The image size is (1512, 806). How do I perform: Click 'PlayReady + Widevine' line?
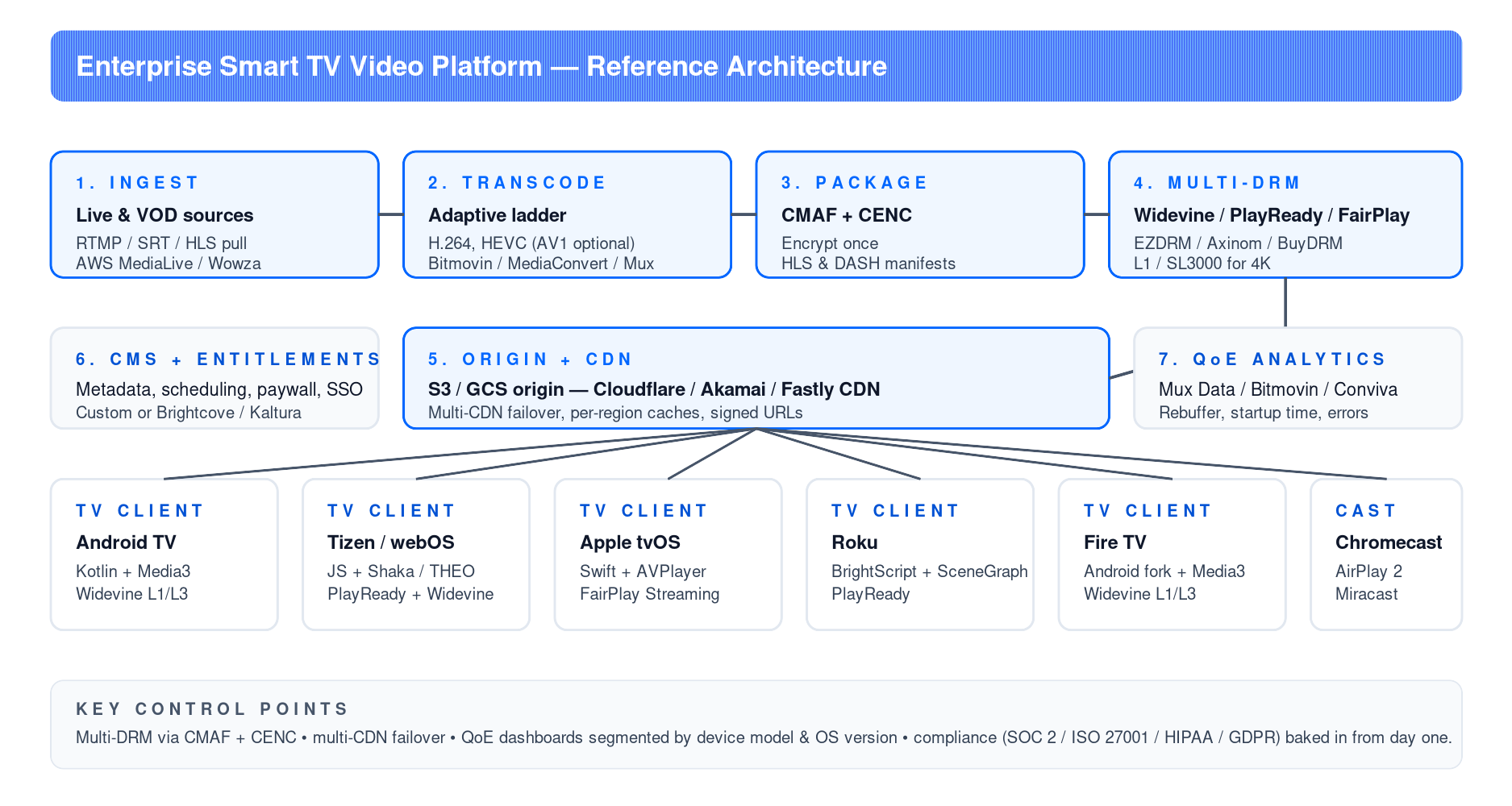(x=410, y=594)
